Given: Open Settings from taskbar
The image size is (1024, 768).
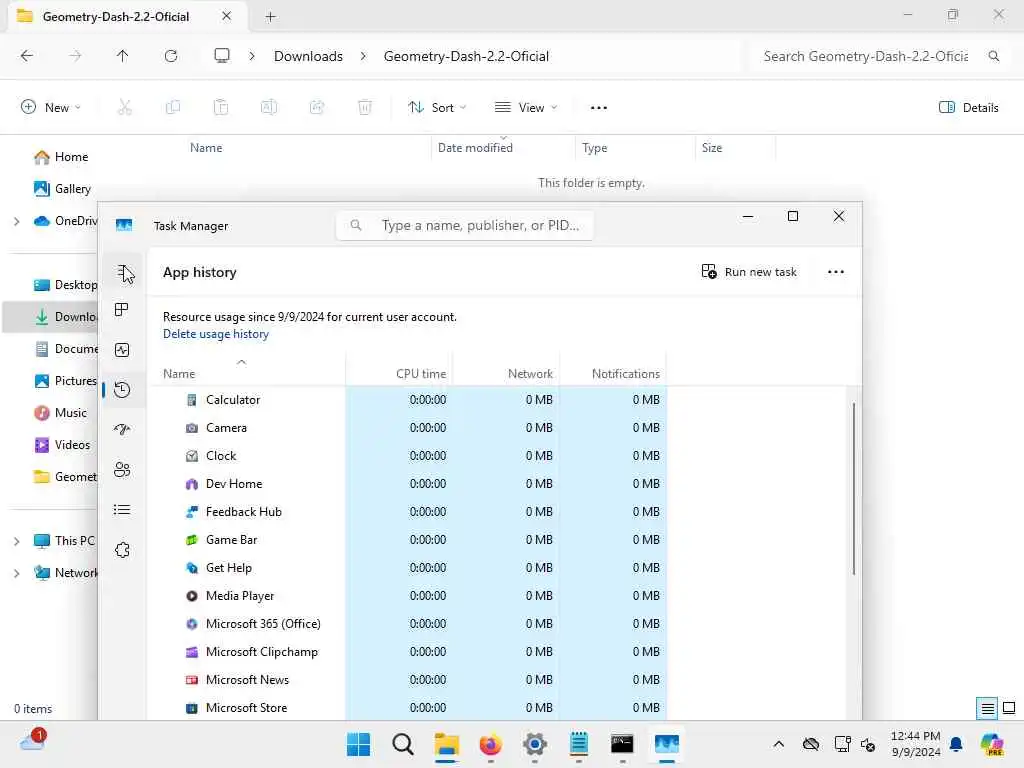Looking at the screenshot, I should coord(534,744).
